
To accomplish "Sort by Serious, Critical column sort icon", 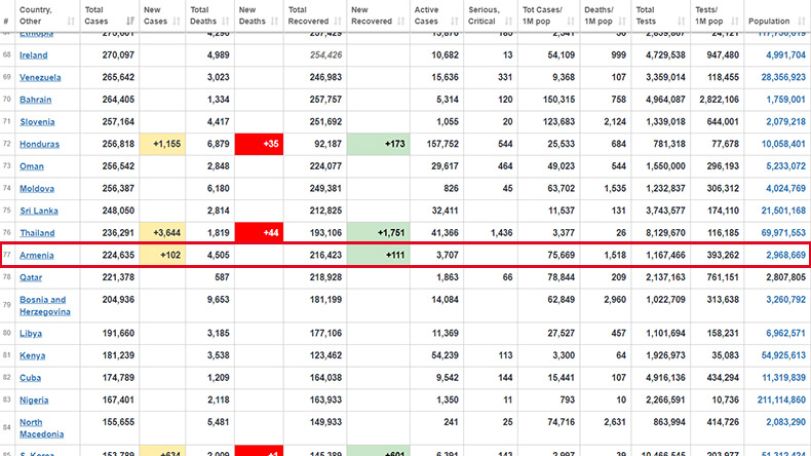I will (508, 21).
